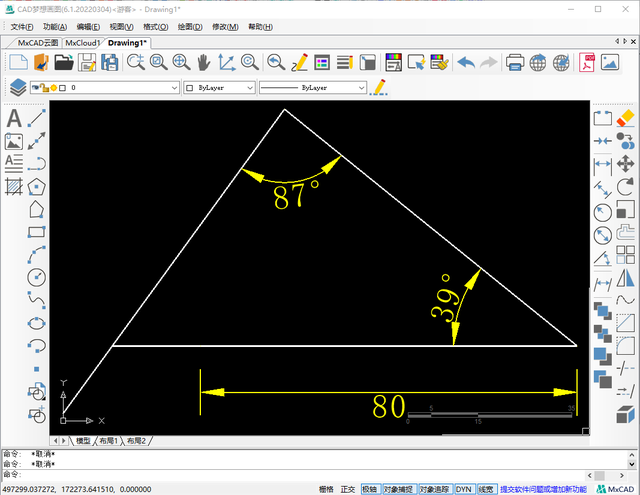Select the Line drawing tool
This screenshot has height=495, width=640.
(37, 118)
